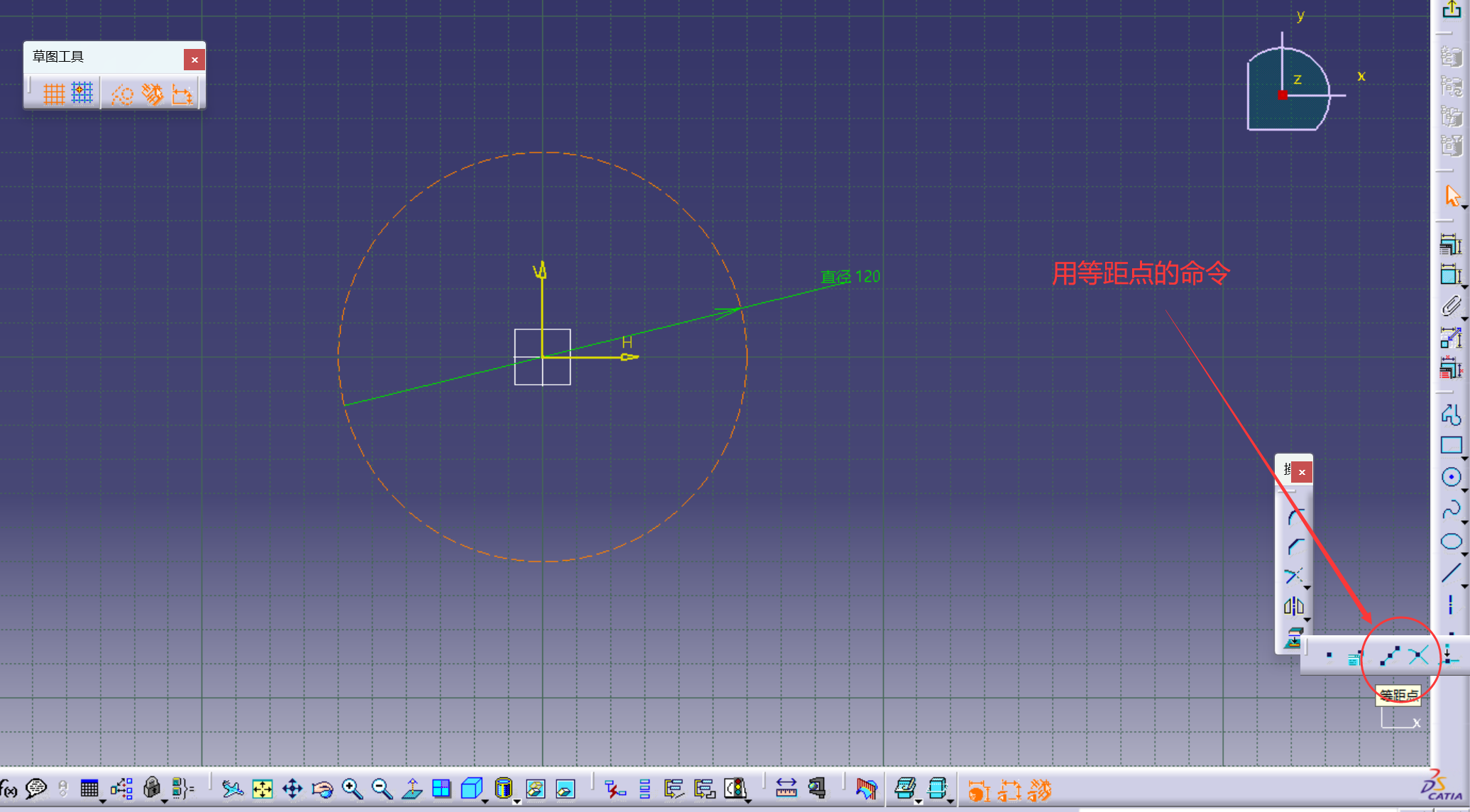Toggle Construction/Standard Element mode
Viewport: 1470px width, 812px height.
pos(122,94)
